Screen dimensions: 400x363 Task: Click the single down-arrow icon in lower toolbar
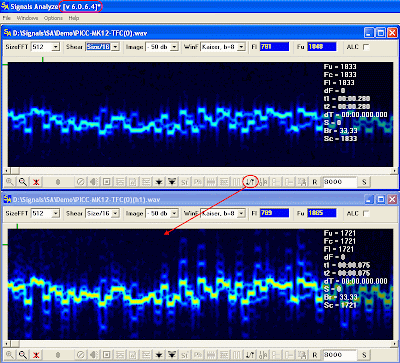[159, 355]
